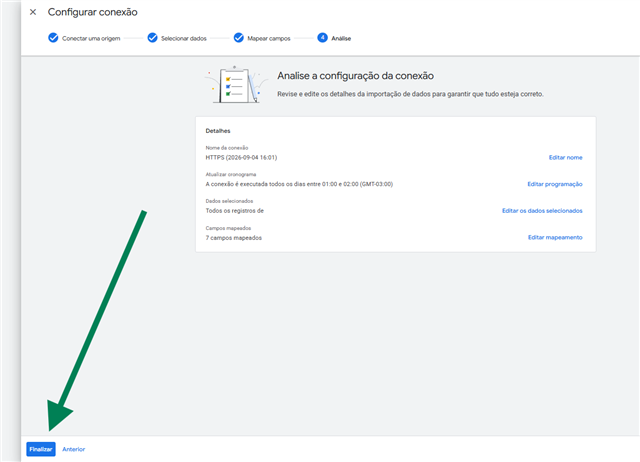The width and height of the screenshot is (640, 462).
Task: Click the Conectar uma origem checkmark icon
Action: (53, 38)
